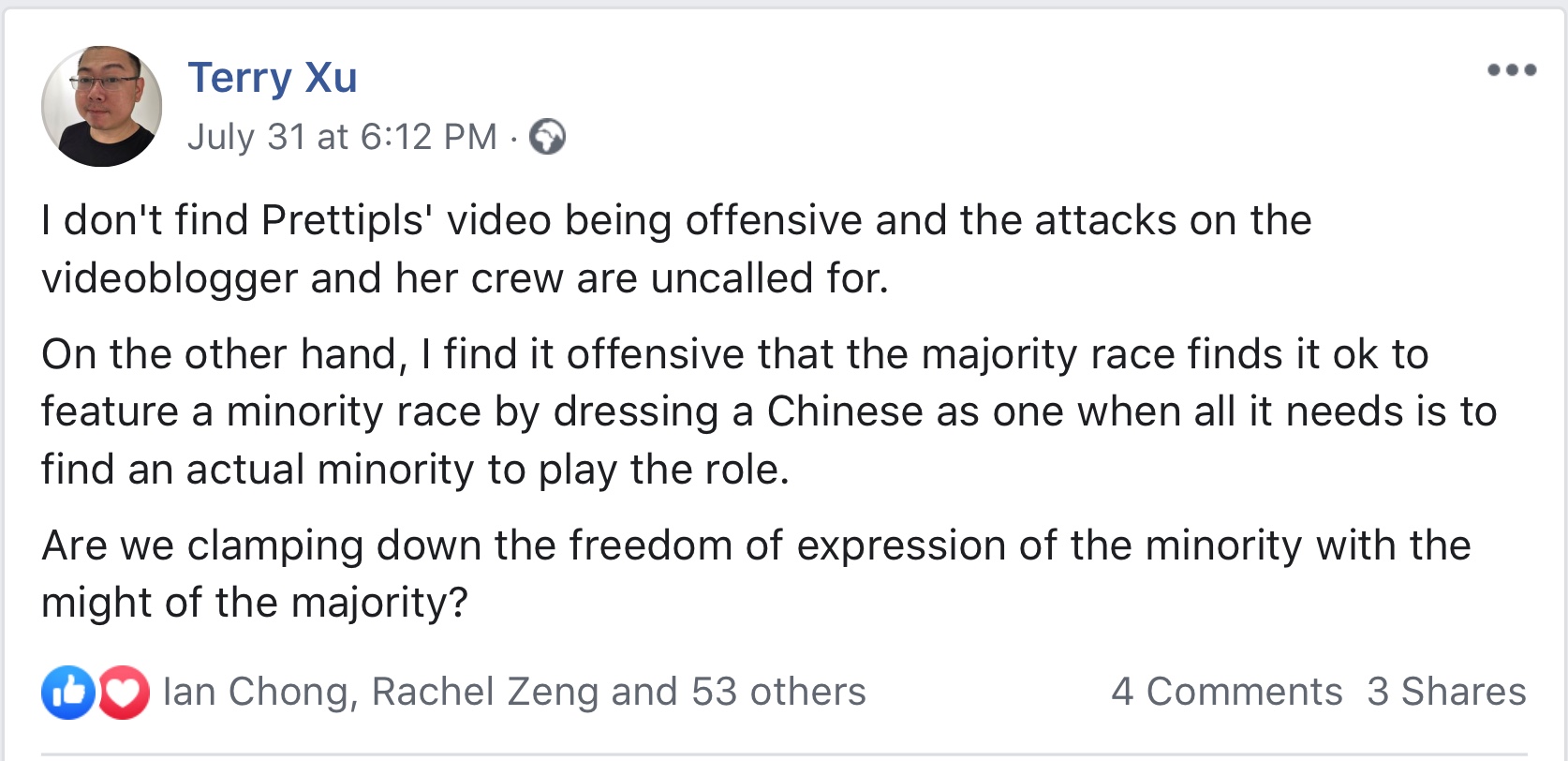1568x761 pixels.
Task: Click the phrase 'might of the majority?'
Action: 254,603
